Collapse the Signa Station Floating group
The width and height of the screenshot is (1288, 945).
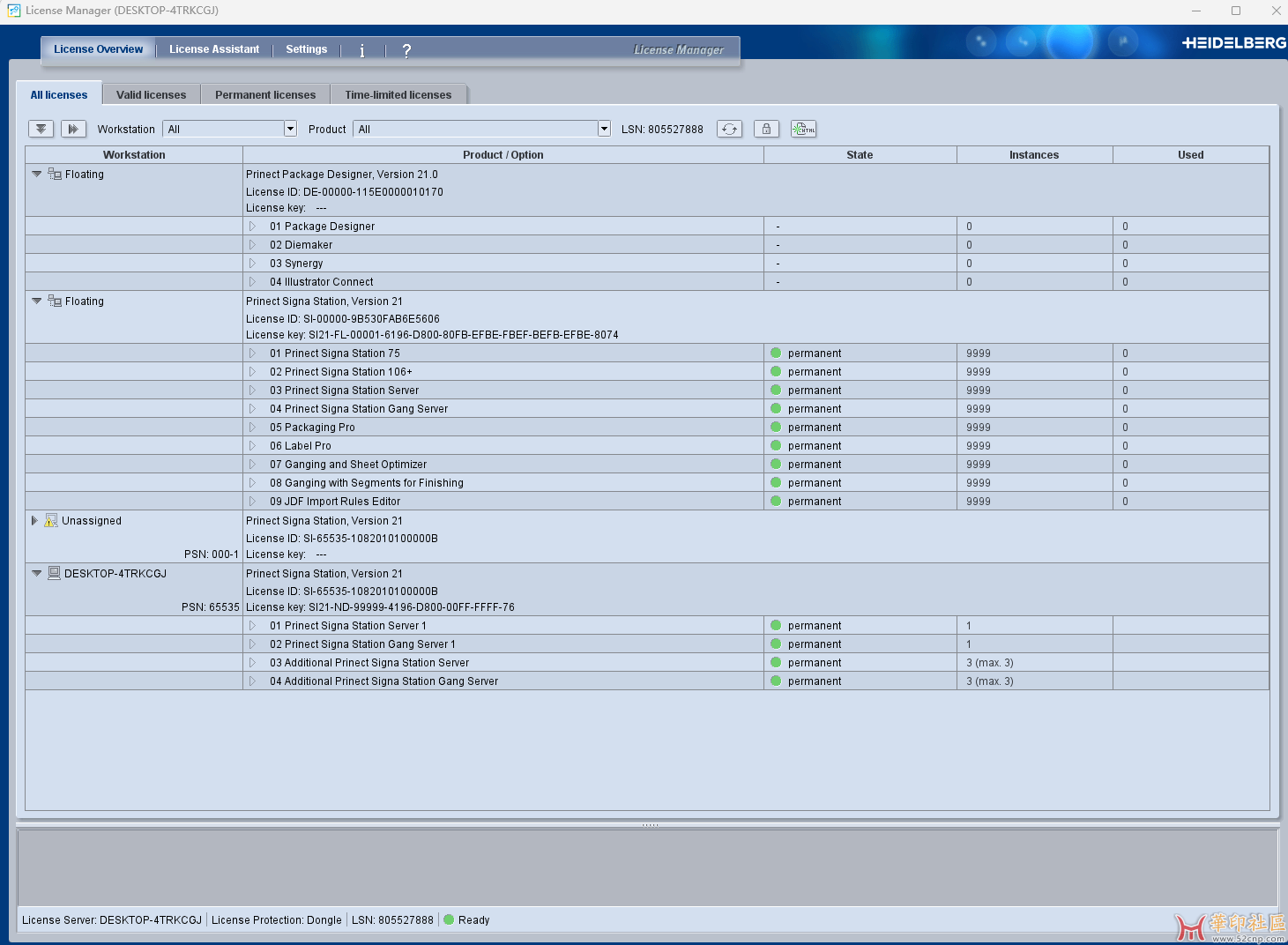click(x=36, y=301)
